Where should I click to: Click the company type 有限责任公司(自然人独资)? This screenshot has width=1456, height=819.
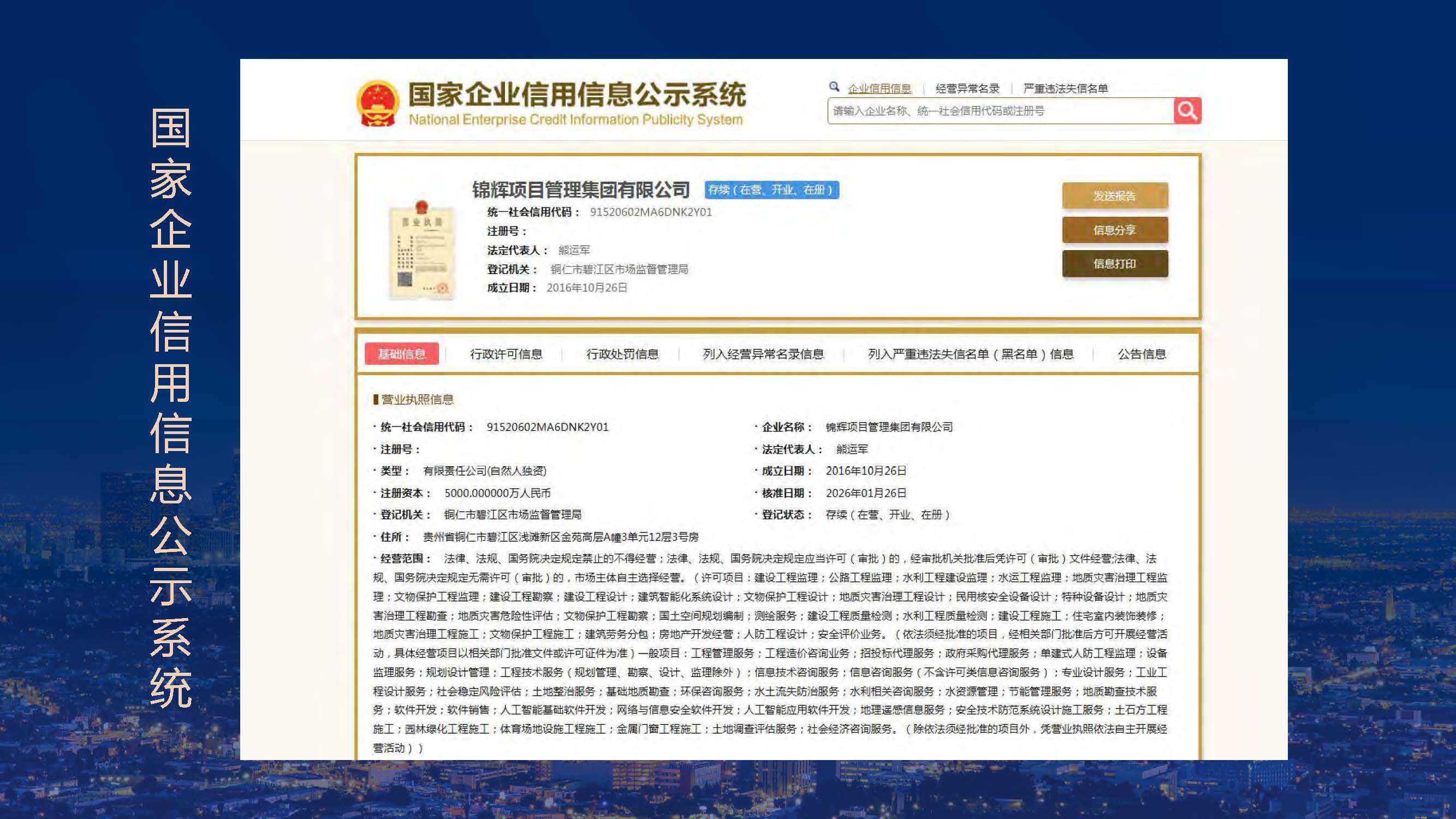485,471
